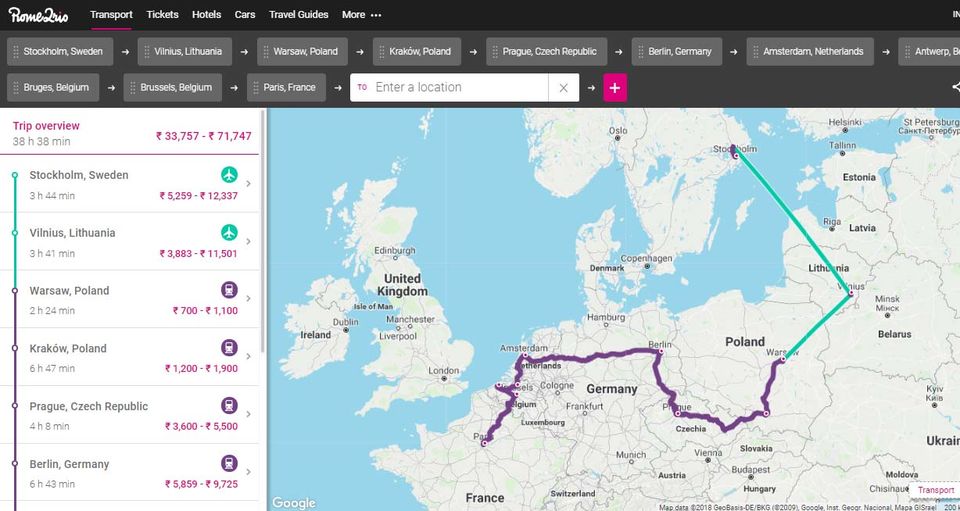Select the Paris, France stop chip
This screenshot has width=960, height=511.
click(287, 88)
